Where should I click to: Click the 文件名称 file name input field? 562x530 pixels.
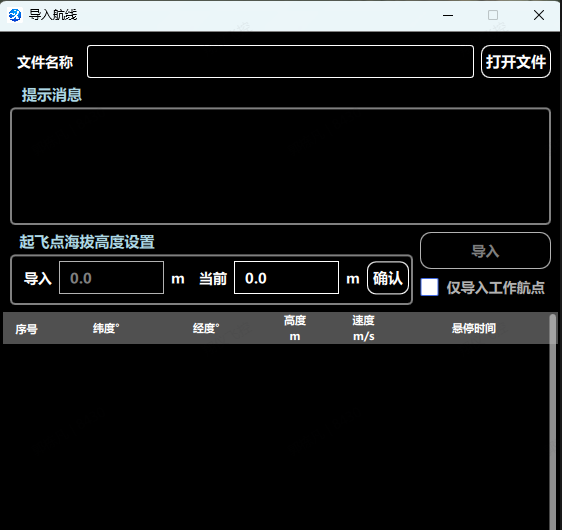point(280,61)
